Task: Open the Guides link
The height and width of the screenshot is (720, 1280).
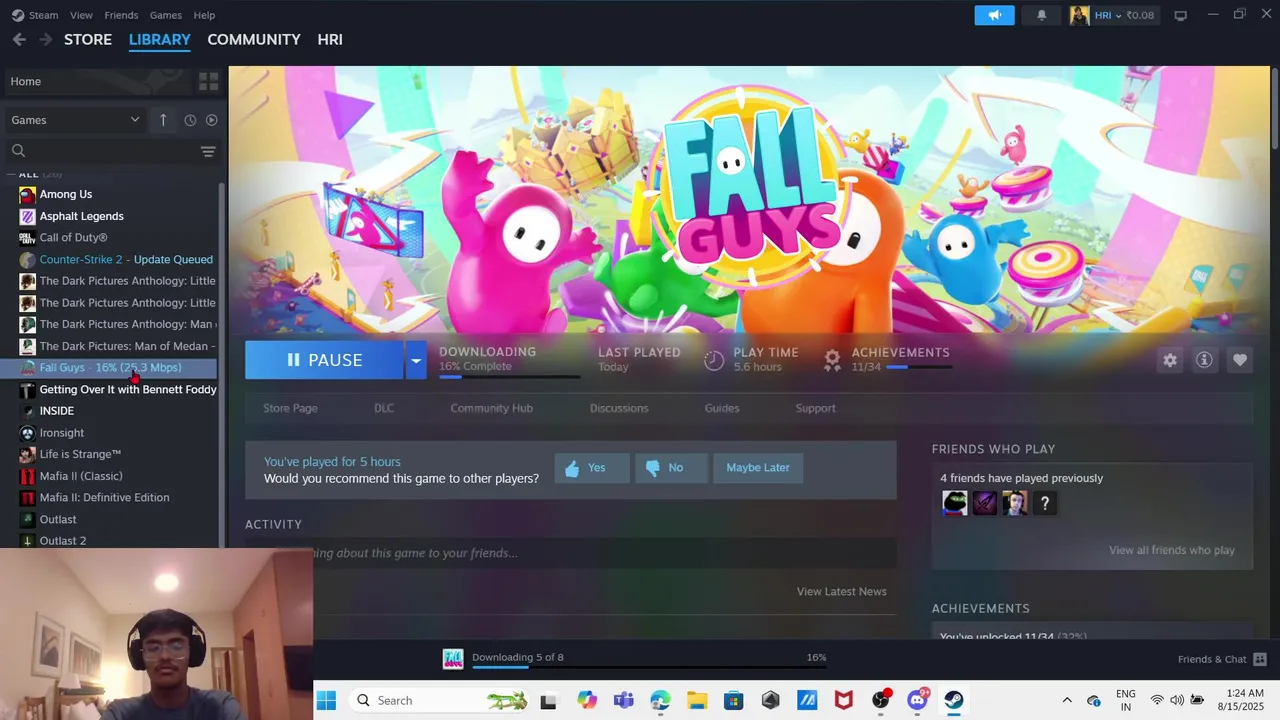Action: click(722, 408)
